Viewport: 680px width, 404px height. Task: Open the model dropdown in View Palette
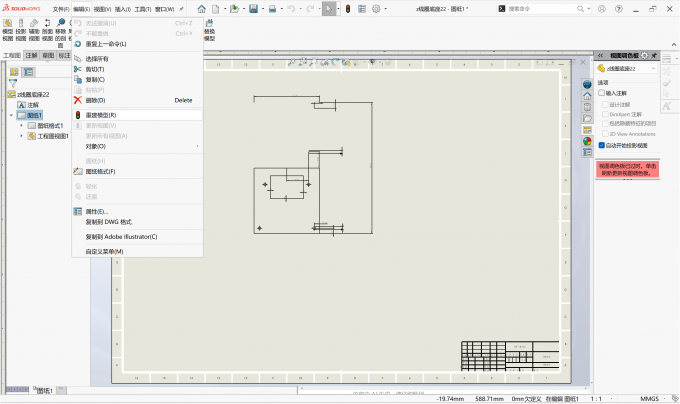[x=653, y=68]
